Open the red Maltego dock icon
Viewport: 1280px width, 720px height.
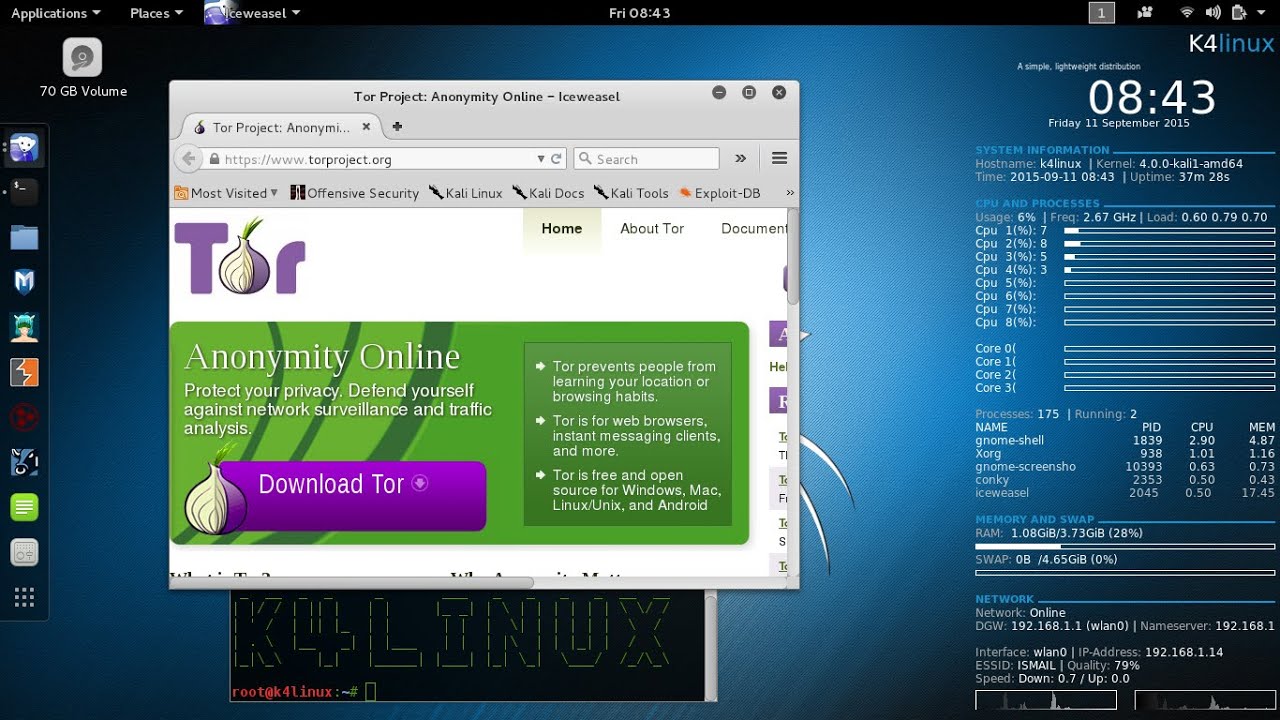click(24, 417)
